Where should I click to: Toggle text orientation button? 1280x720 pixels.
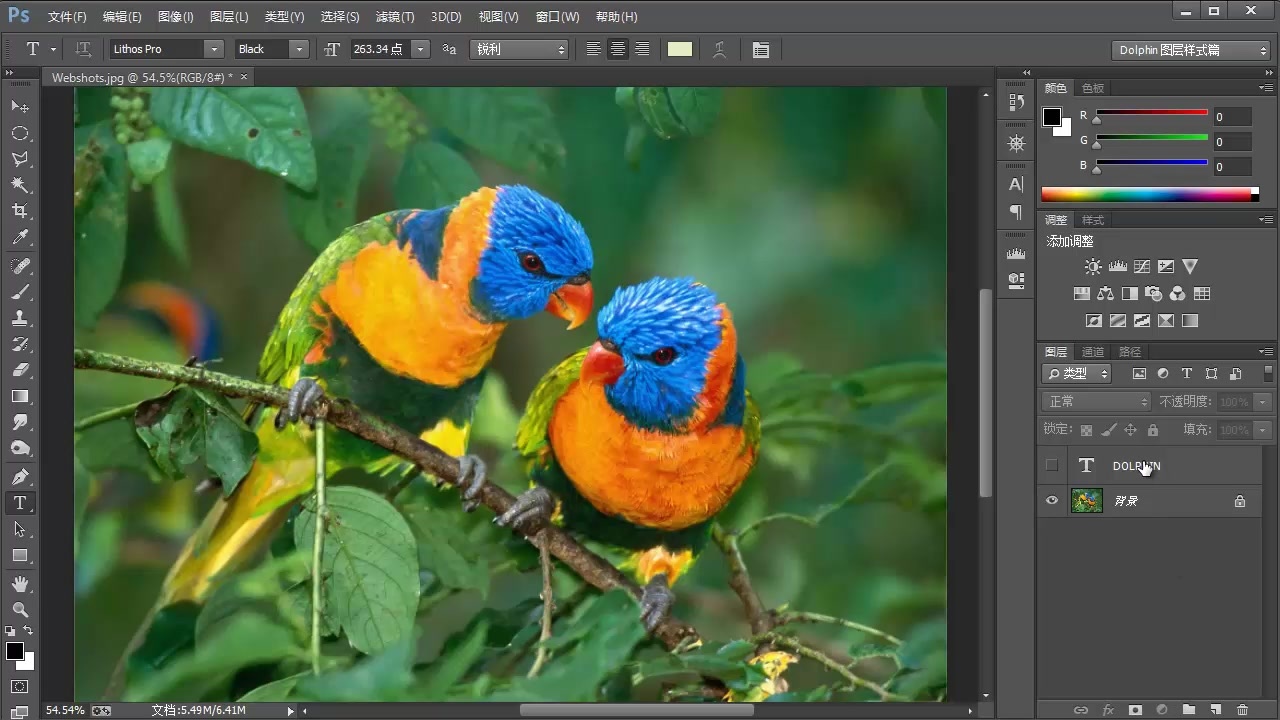pos(84,49)
